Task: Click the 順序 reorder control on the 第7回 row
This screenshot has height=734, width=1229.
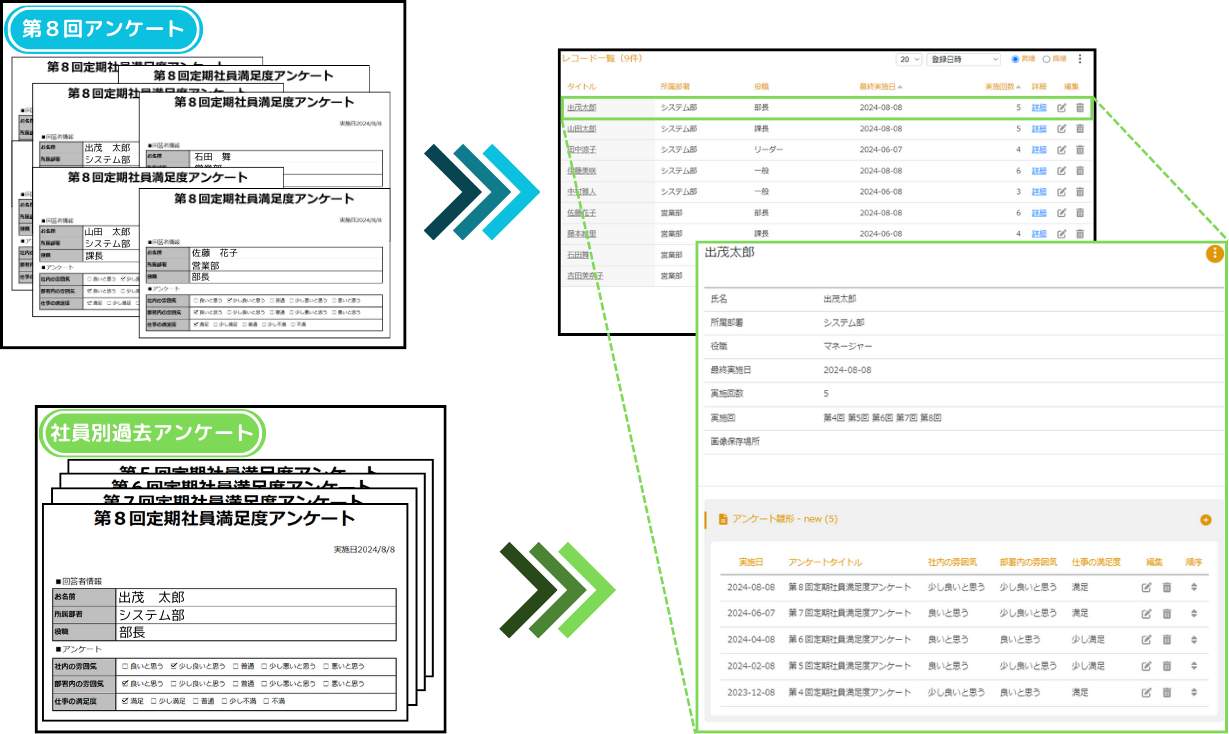Action: [x=1193, y=611]
